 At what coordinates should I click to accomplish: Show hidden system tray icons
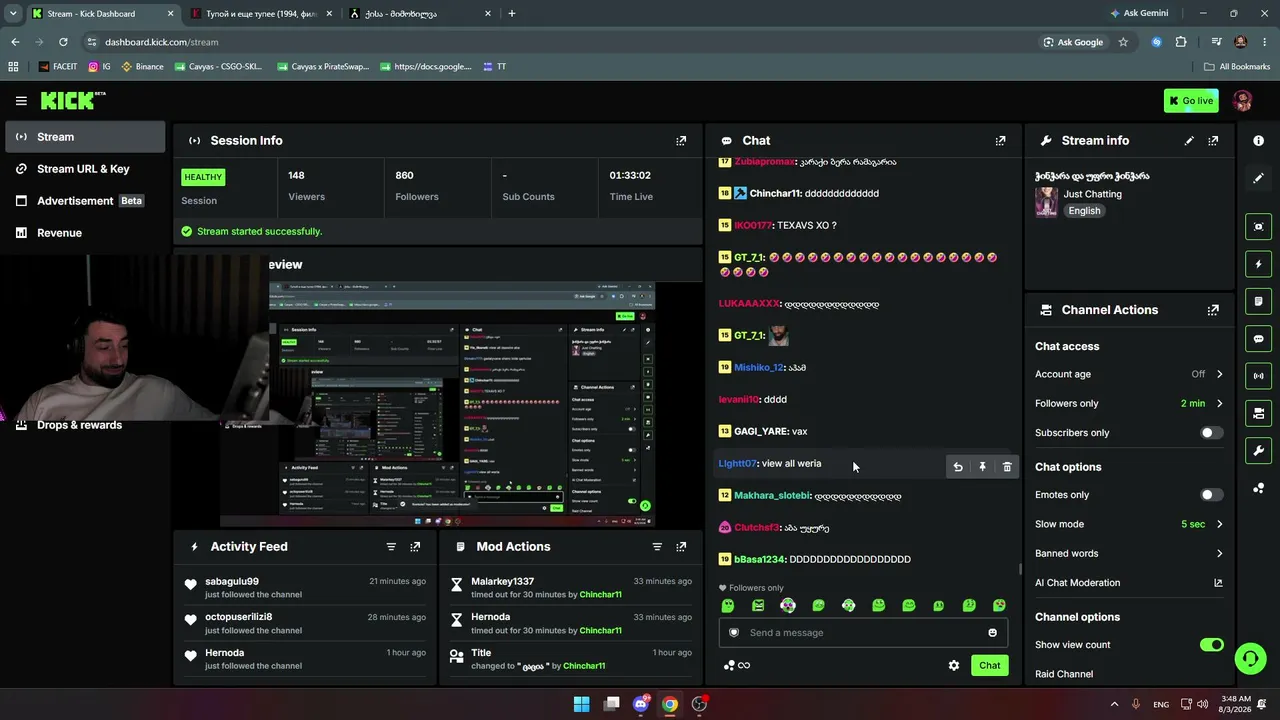pos(1114,704)
